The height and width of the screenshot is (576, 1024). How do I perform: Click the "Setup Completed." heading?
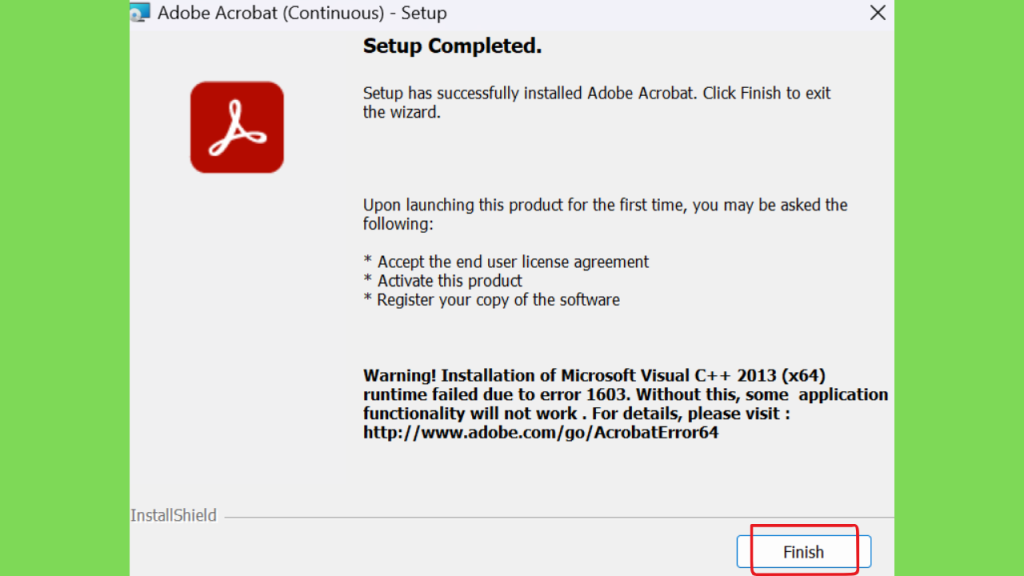pos(453,46)
